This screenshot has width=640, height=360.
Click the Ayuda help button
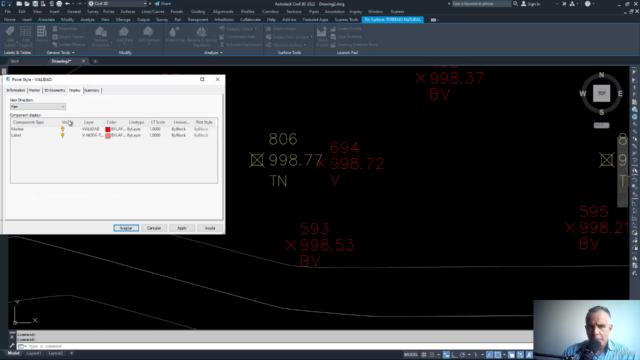point(210,228)
